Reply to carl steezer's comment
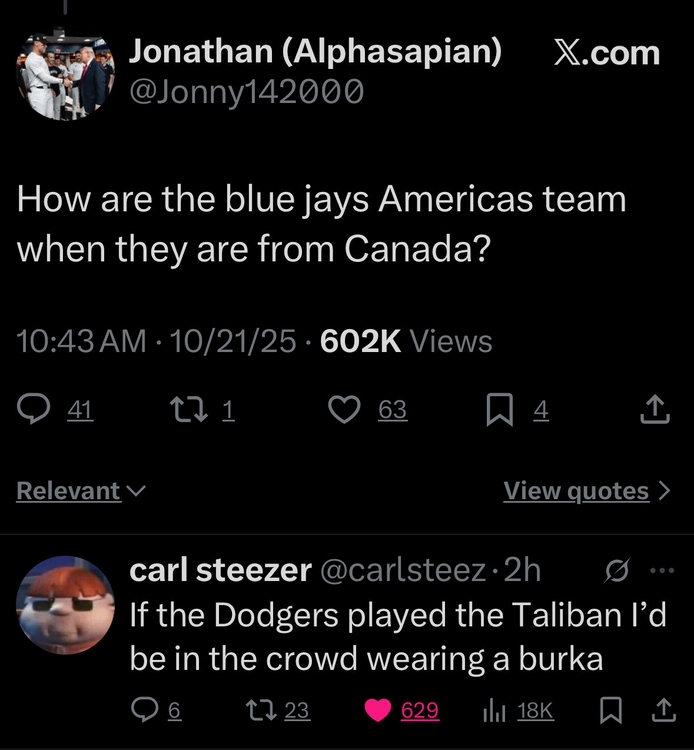The height and width of the screenshot is (750, 694). (146, 710)
